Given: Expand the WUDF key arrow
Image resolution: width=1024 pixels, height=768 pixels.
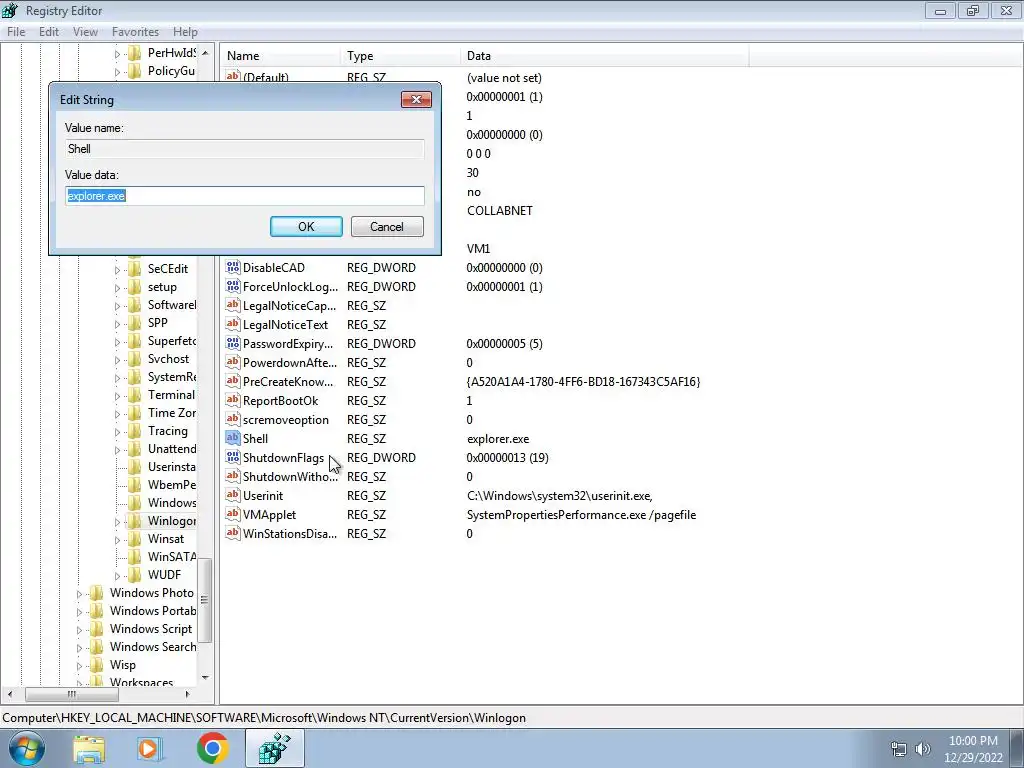Looking at the screenshot, I should tap(117, 575).
